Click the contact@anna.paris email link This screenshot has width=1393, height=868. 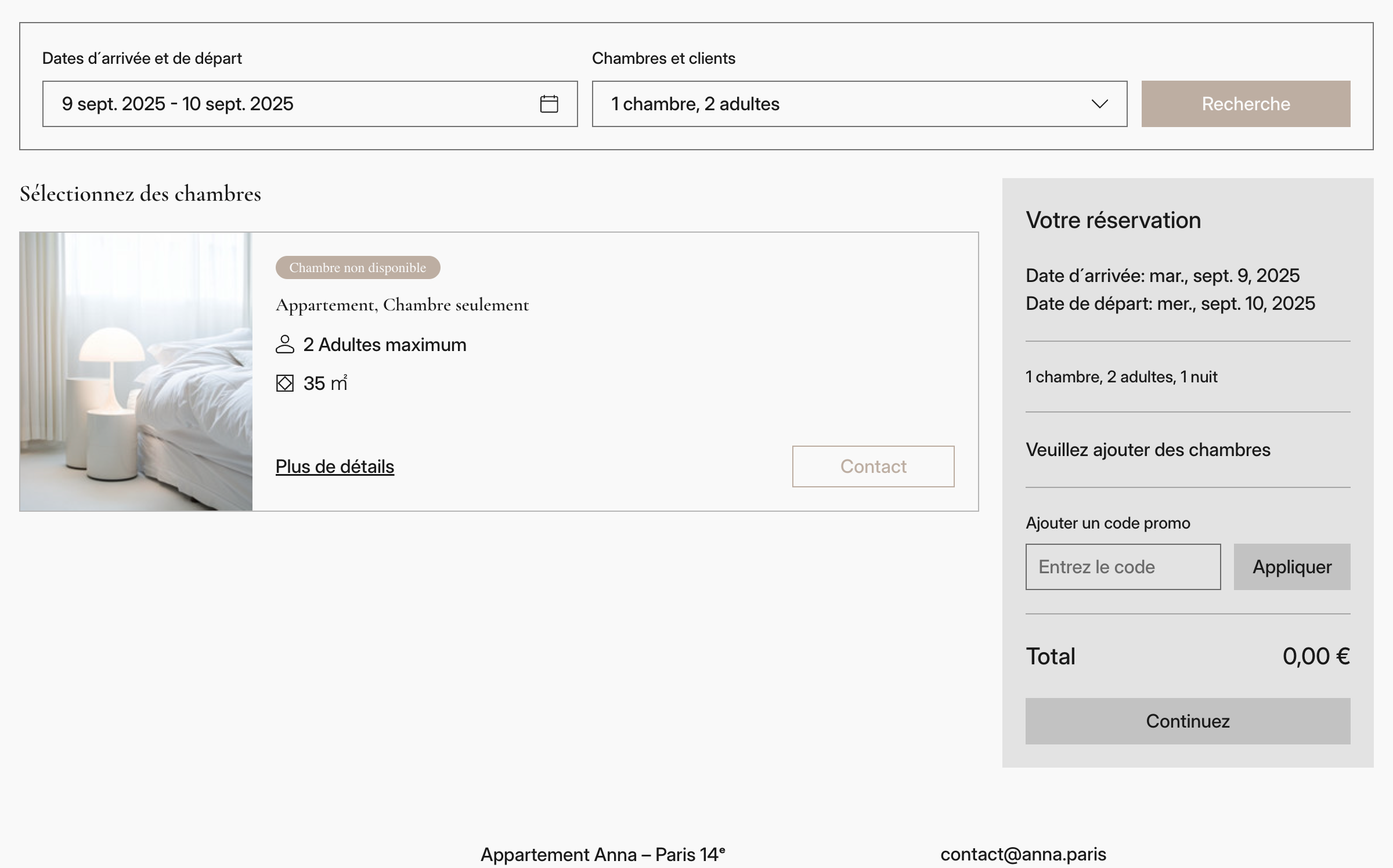[1023, 854]
